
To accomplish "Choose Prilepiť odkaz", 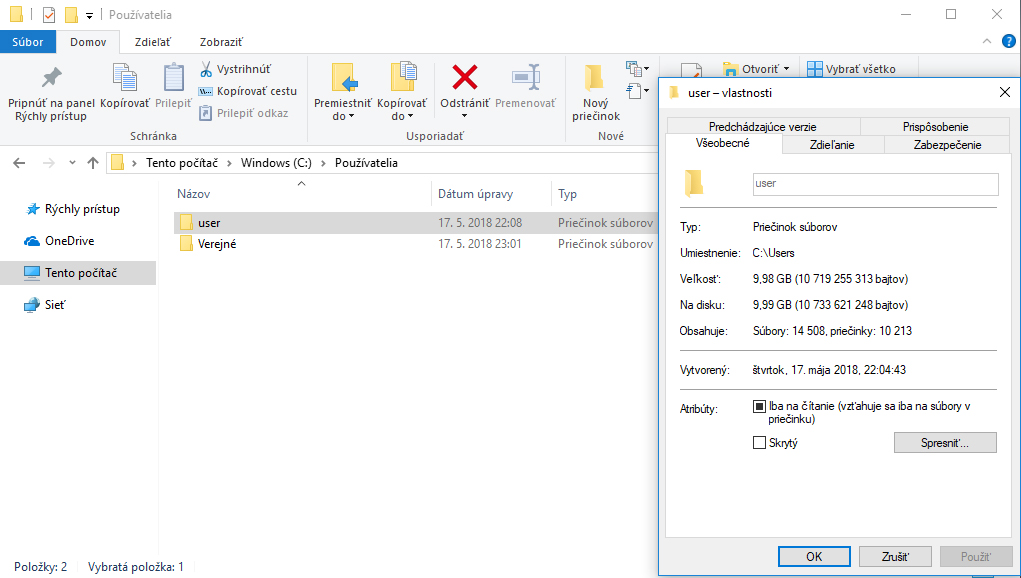I will click(x=244, y=113).
